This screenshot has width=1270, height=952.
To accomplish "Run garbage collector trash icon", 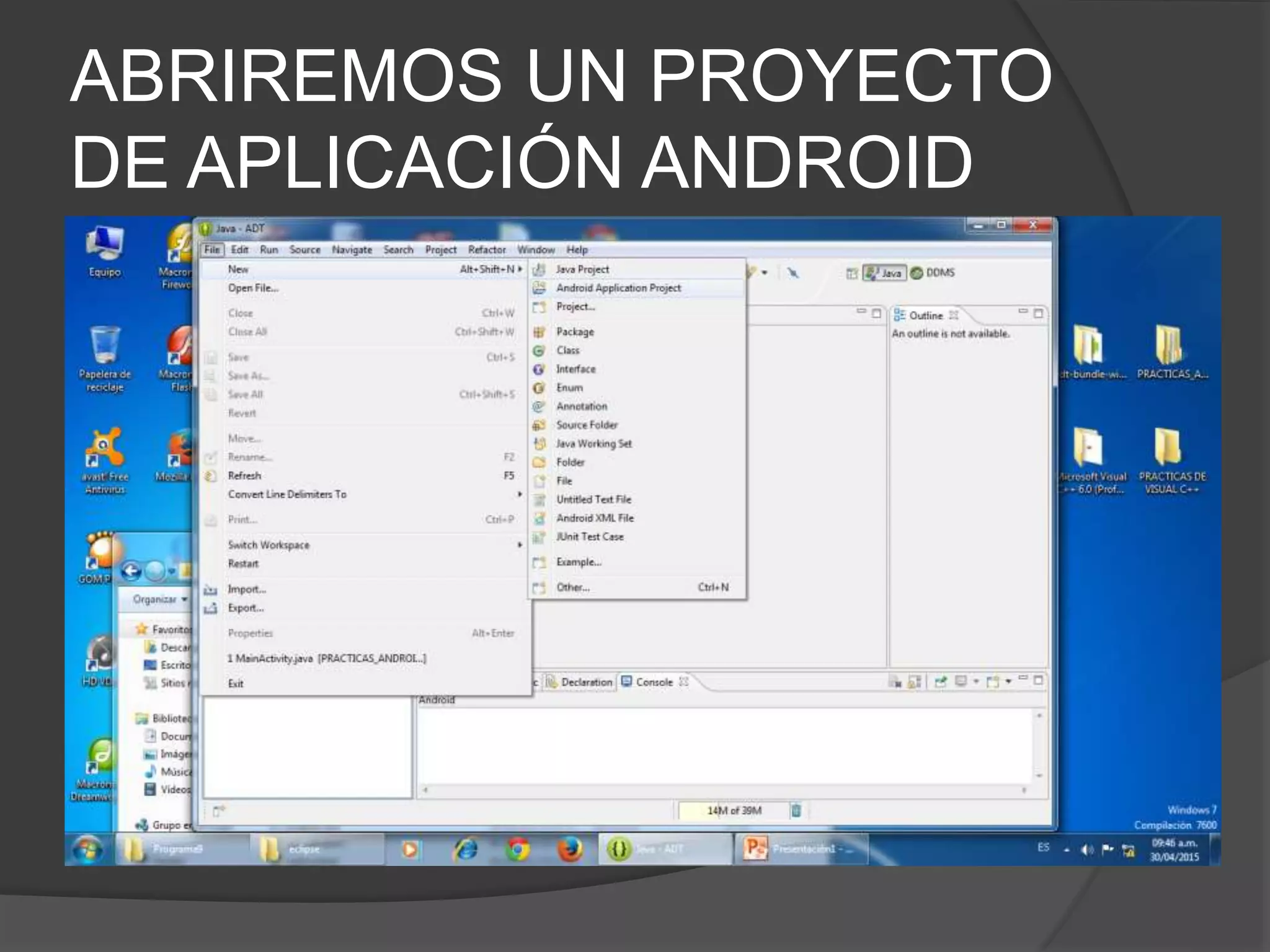I will (796, 810).
